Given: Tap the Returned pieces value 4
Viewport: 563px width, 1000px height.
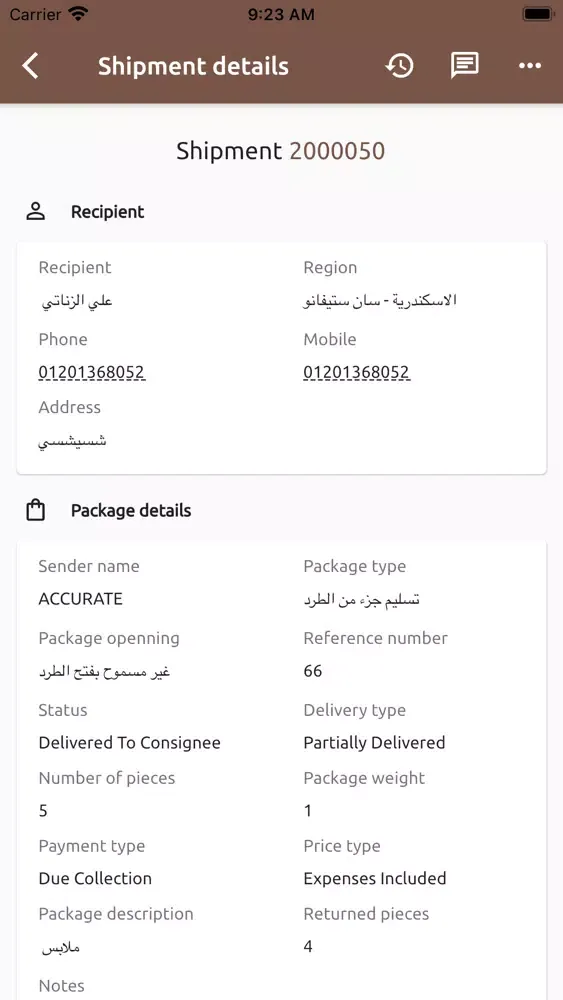Looking at the screenshot, I should [x=308, y=946].
